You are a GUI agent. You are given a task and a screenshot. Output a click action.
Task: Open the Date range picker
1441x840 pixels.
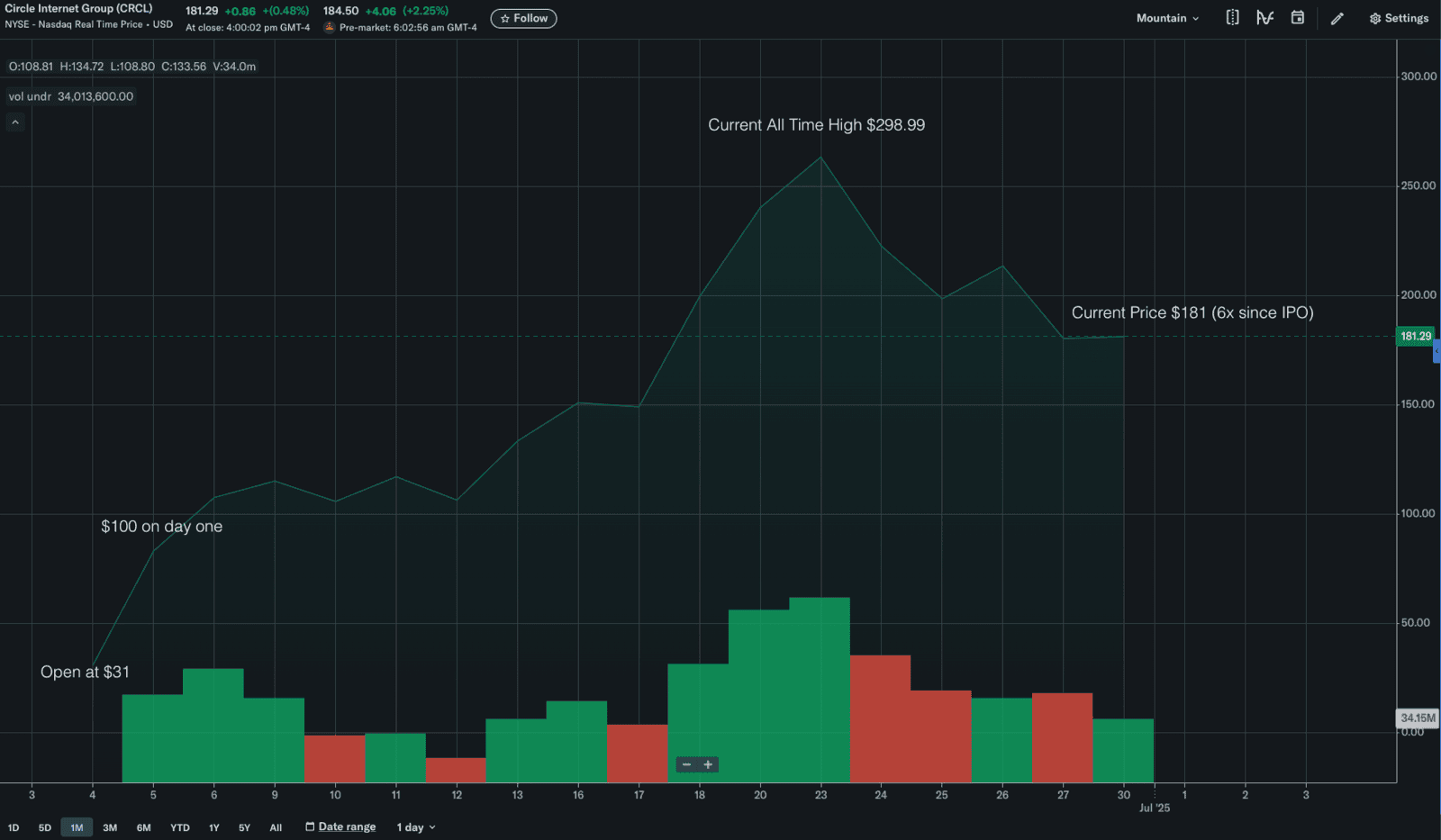340,826
